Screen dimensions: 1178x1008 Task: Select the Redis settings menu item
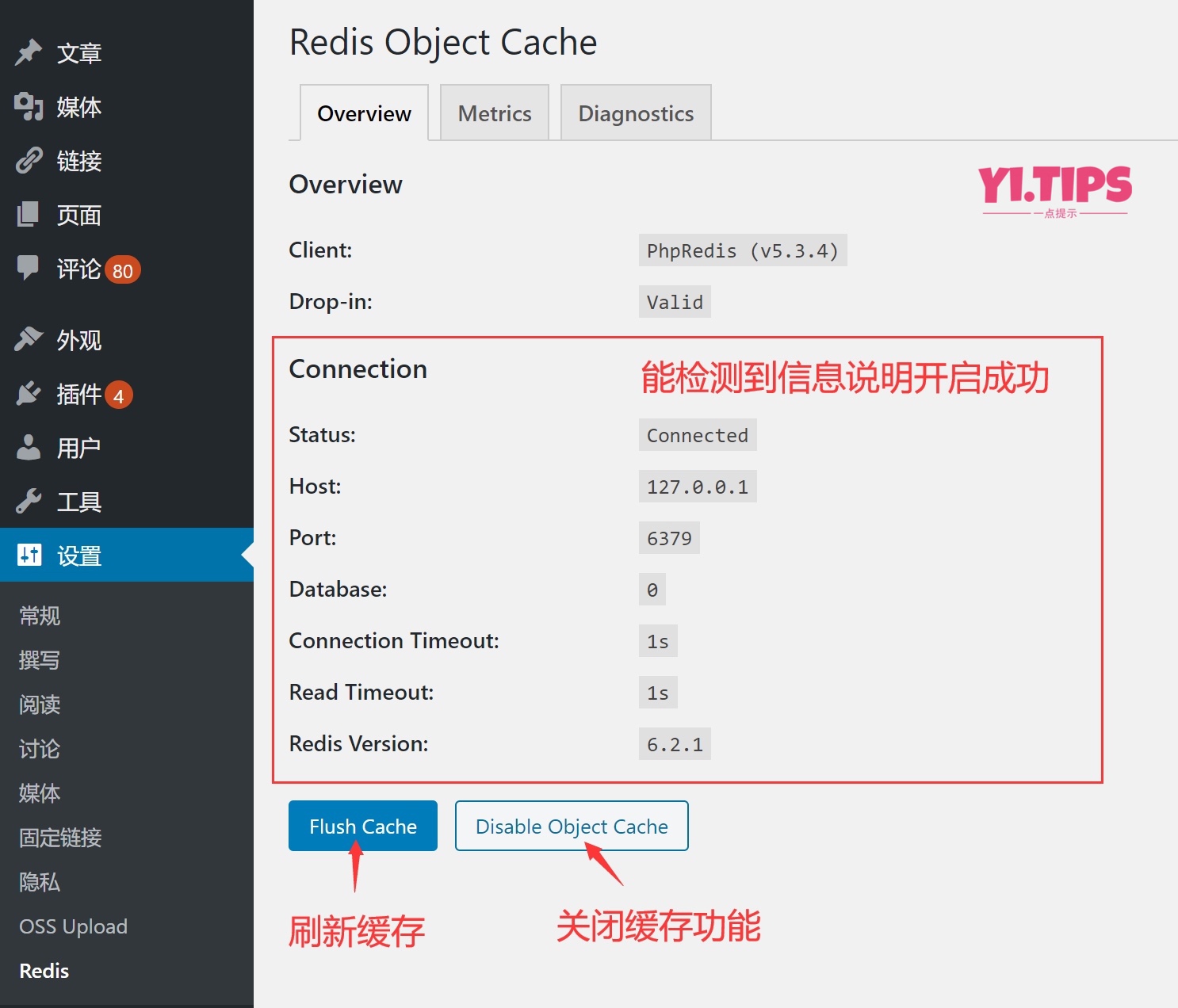click(44, 971)
